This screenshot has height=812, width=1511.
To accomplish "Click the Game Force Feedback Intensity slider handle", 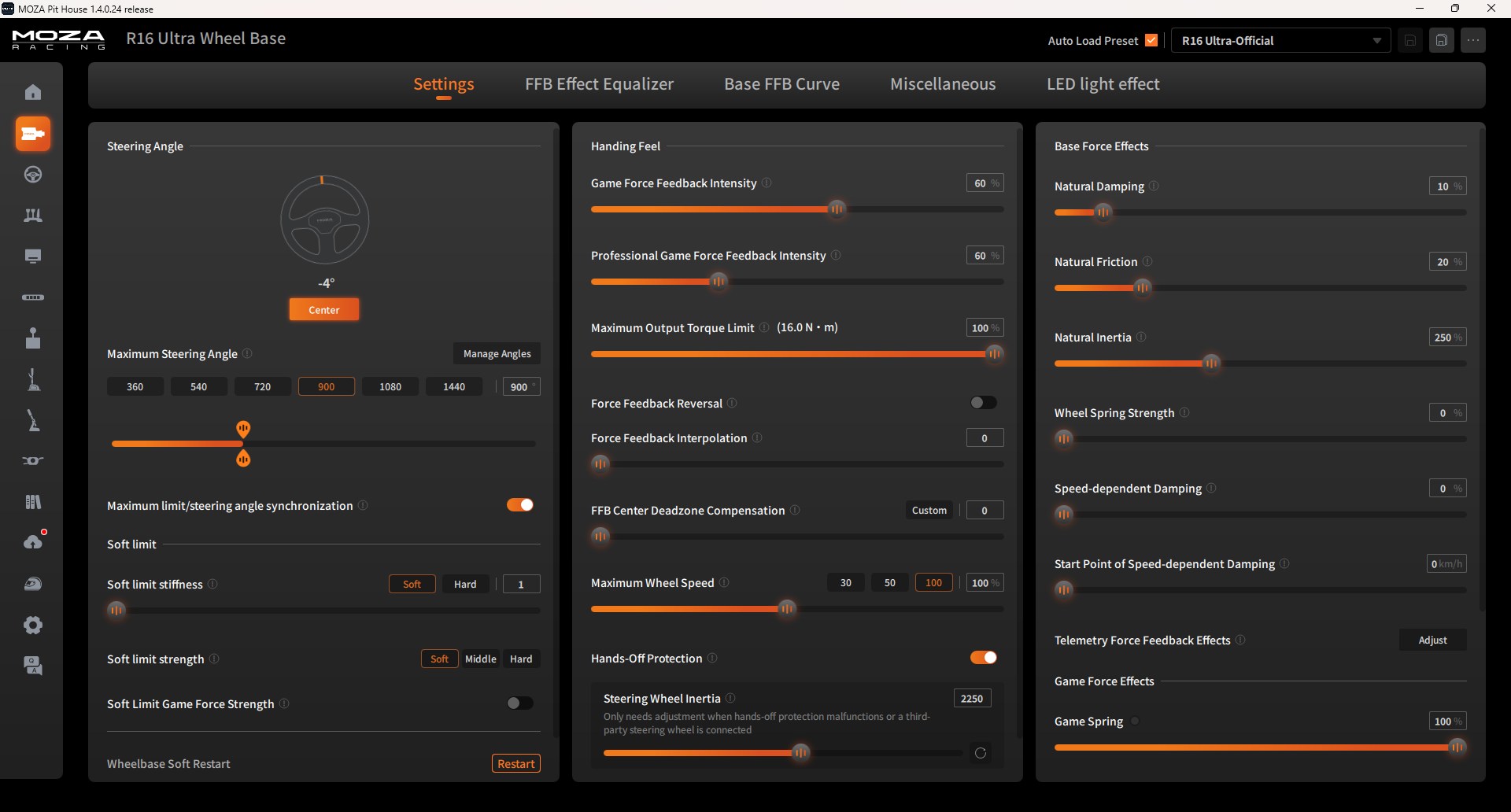I will click(x=837, y=209).
